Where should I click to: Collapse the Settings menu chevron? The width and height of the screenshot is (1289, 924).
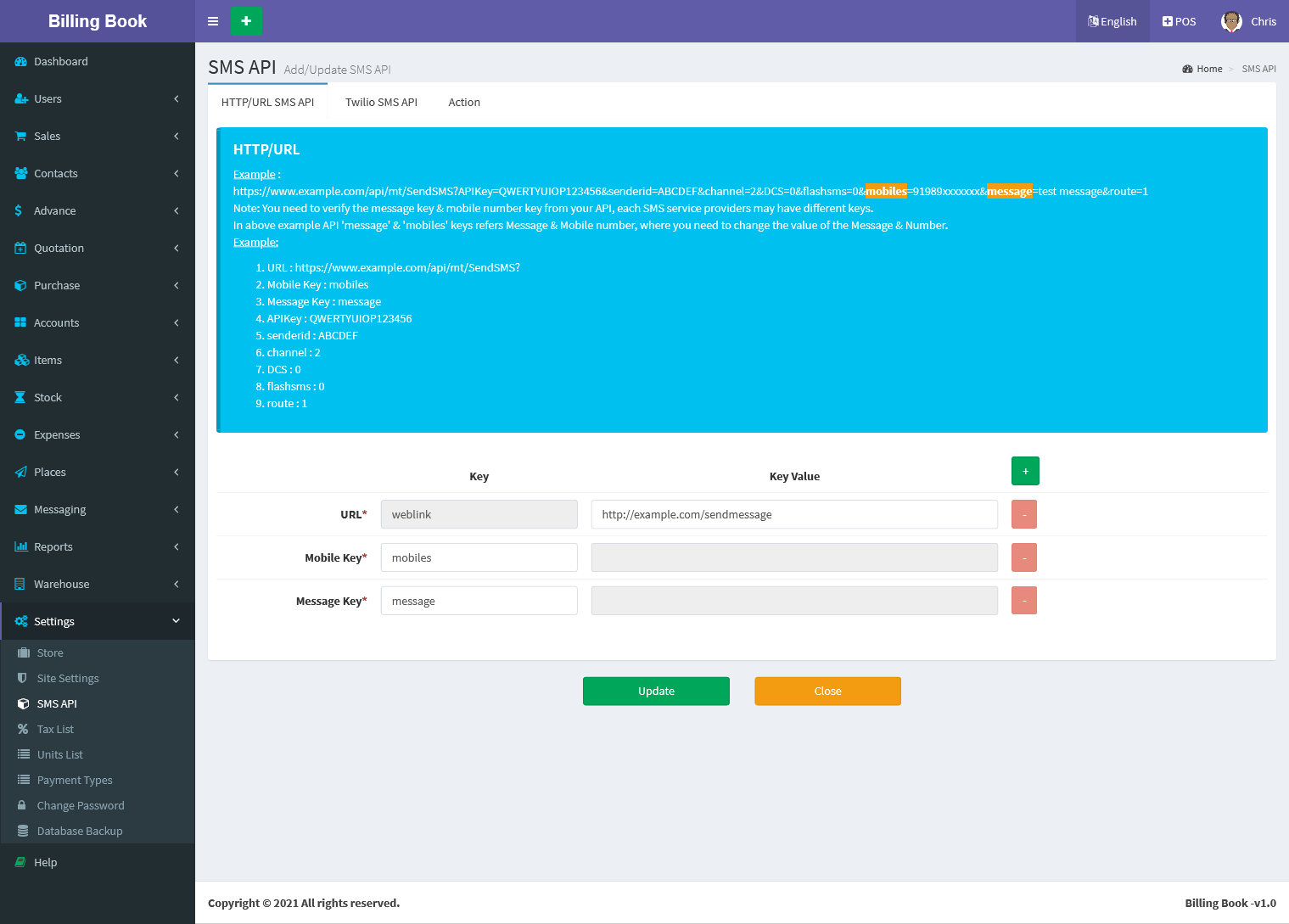point(177,621)
